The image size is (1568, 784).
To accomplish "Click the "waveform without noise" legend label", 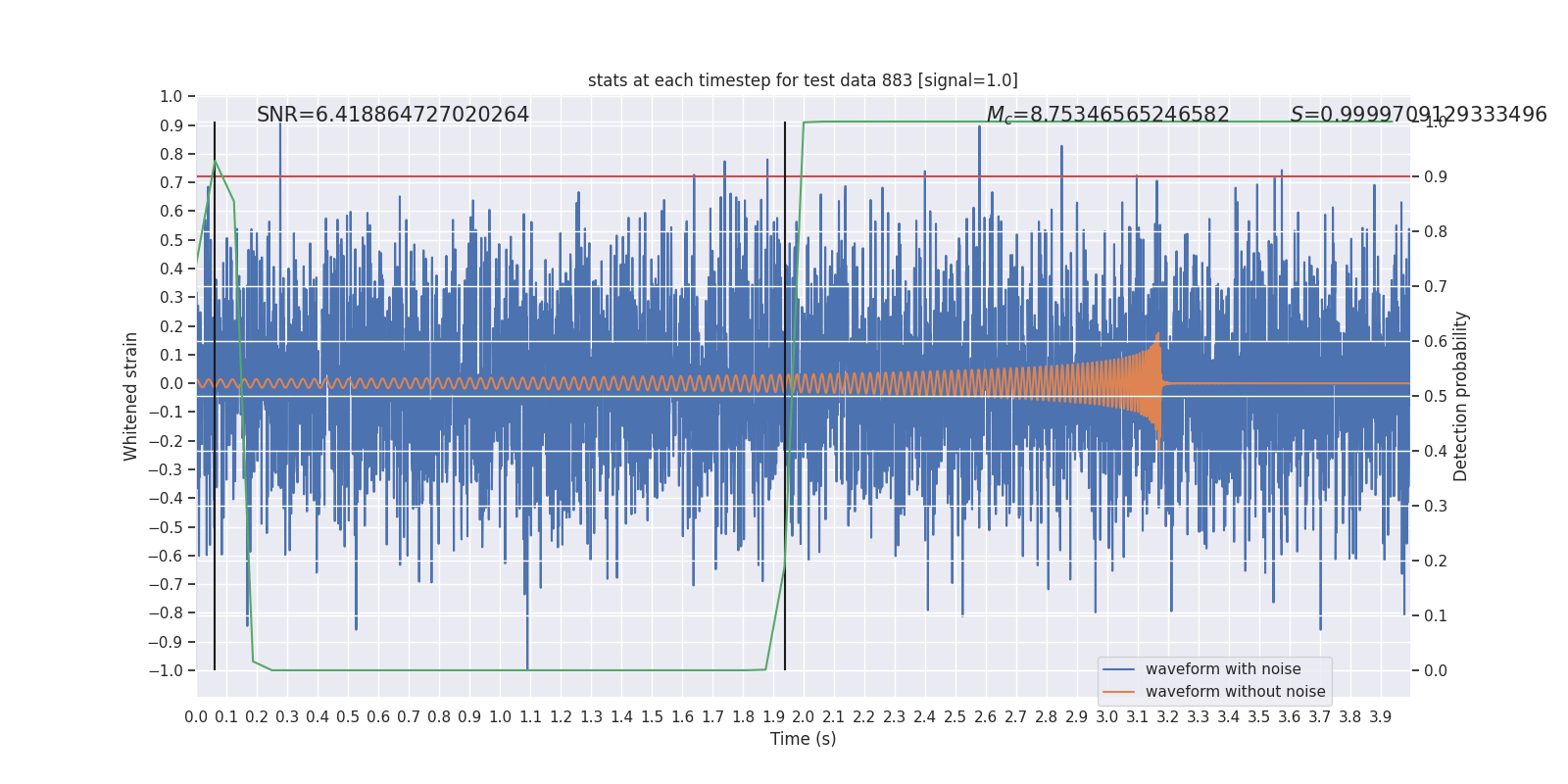I will point(1235,692).
